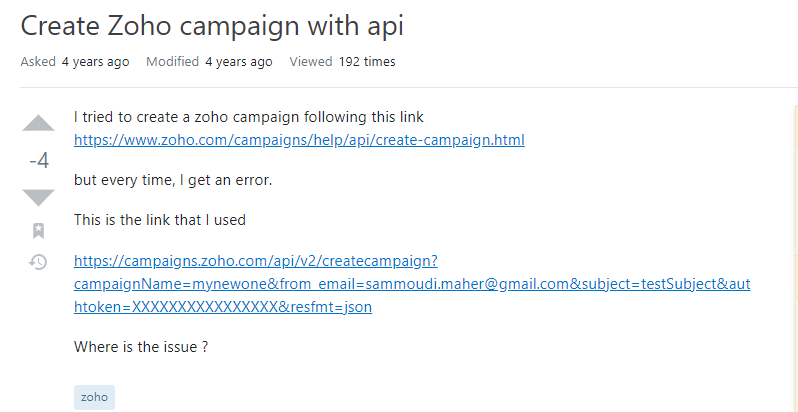Downvote the question with the down arrow
This screenshot has width=798, height=412.
pyautogui.click(x=38, y=197)
